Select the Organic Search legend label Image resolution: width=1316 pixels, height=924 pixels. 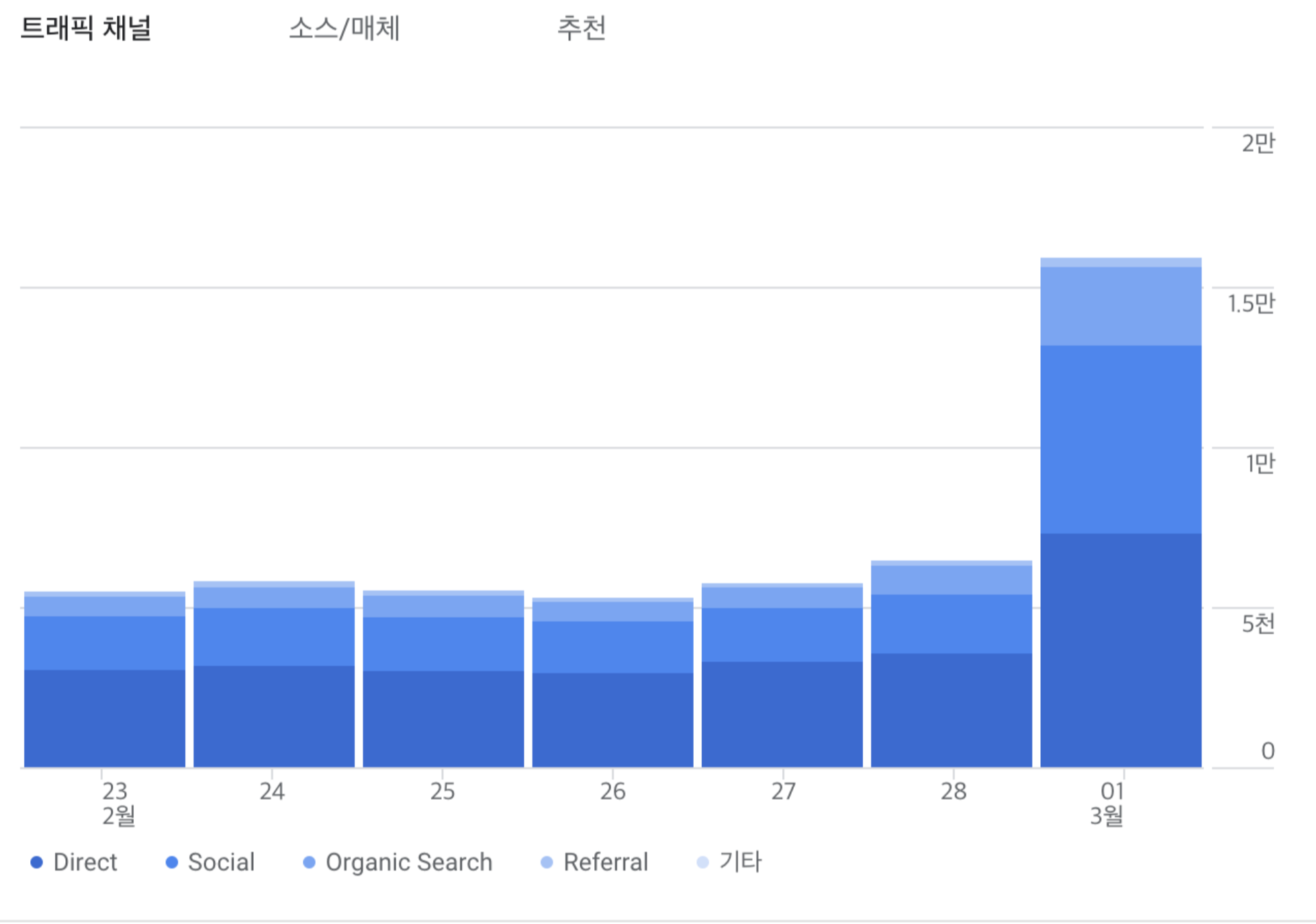coord(409,862)
